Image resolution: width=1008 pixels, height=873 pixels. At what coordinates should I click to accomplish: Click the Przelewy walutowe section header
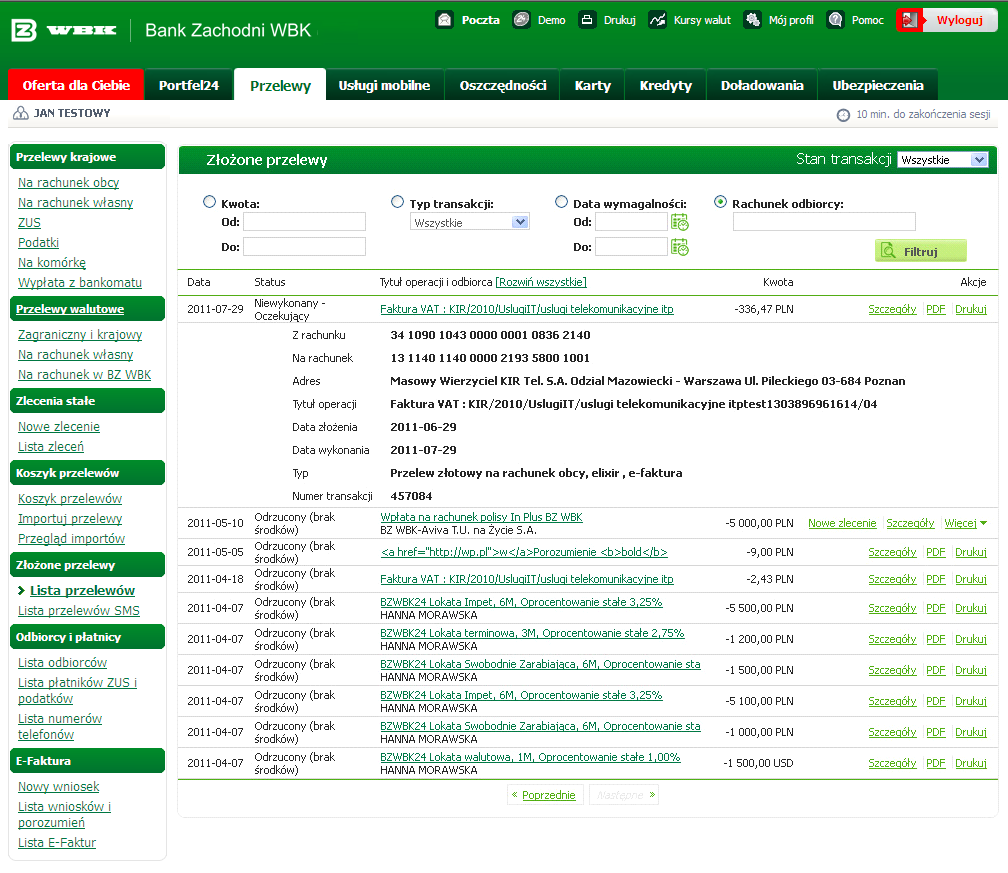coord(87,309)
